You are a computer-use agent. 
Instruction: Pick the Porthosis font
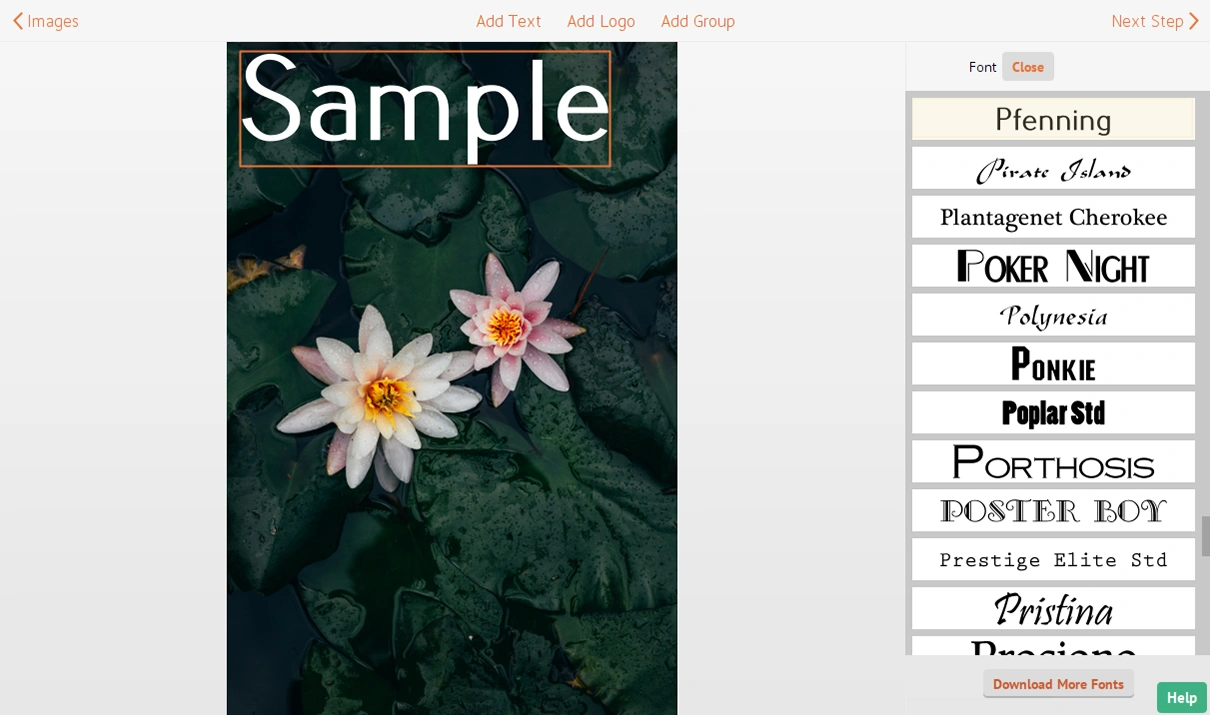(1053, 462)
